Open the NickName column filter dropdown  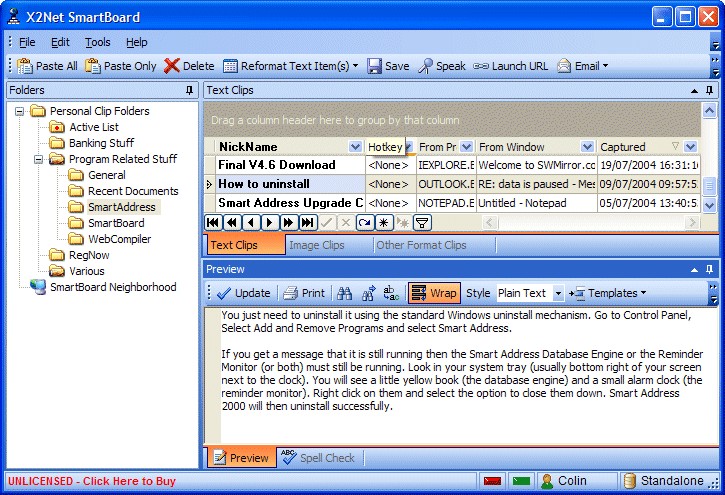click(x=355, y=147)
